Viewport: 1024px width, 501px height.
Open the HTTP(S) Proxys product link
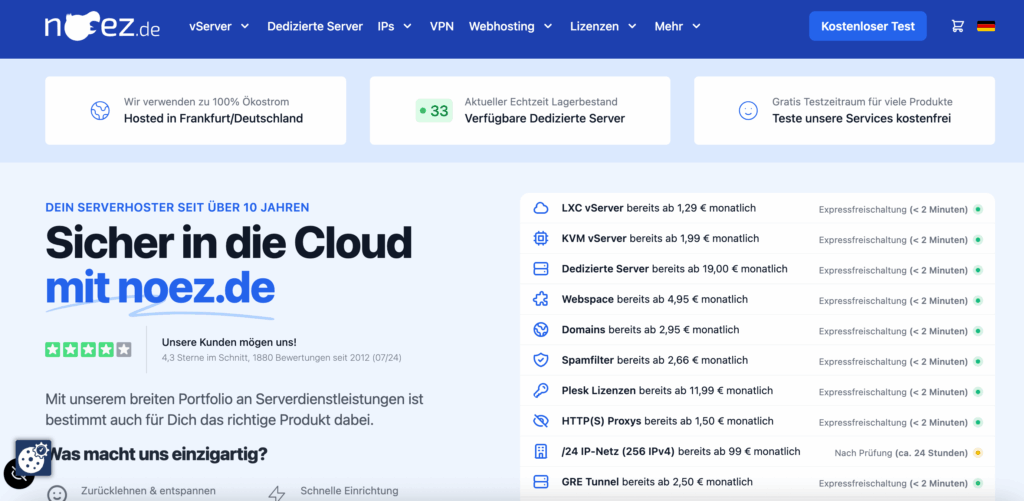667,421
